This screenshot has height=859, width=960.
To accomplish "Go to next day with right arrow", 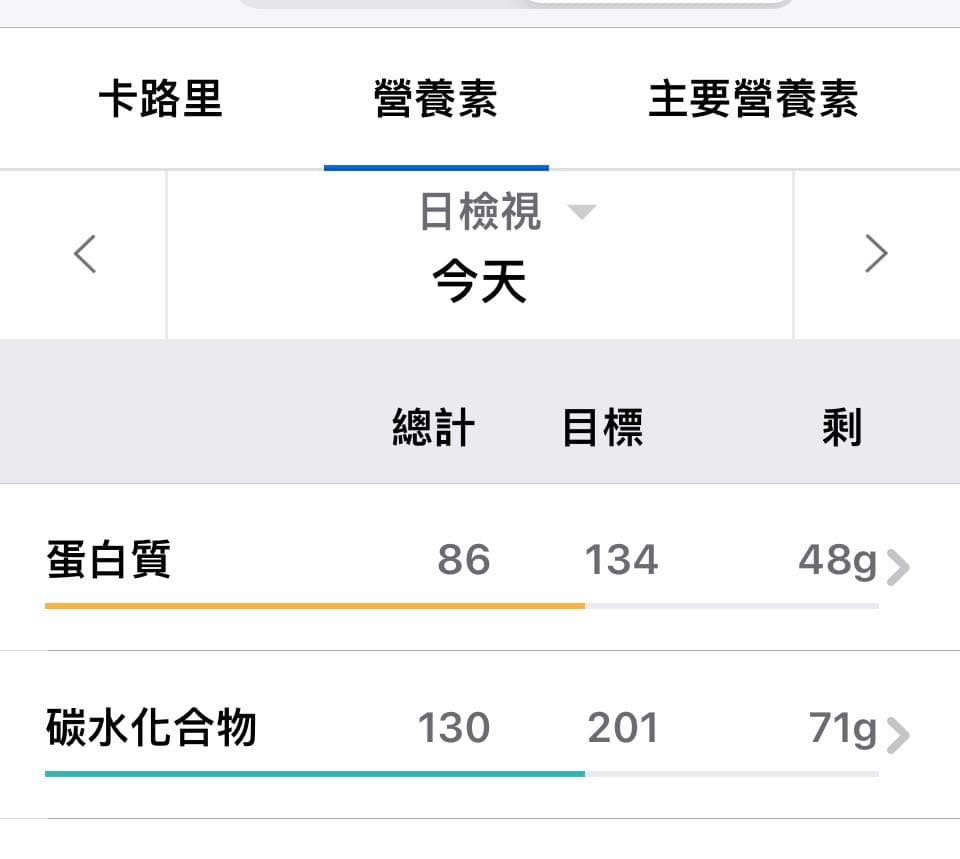I will pos(876,254).
